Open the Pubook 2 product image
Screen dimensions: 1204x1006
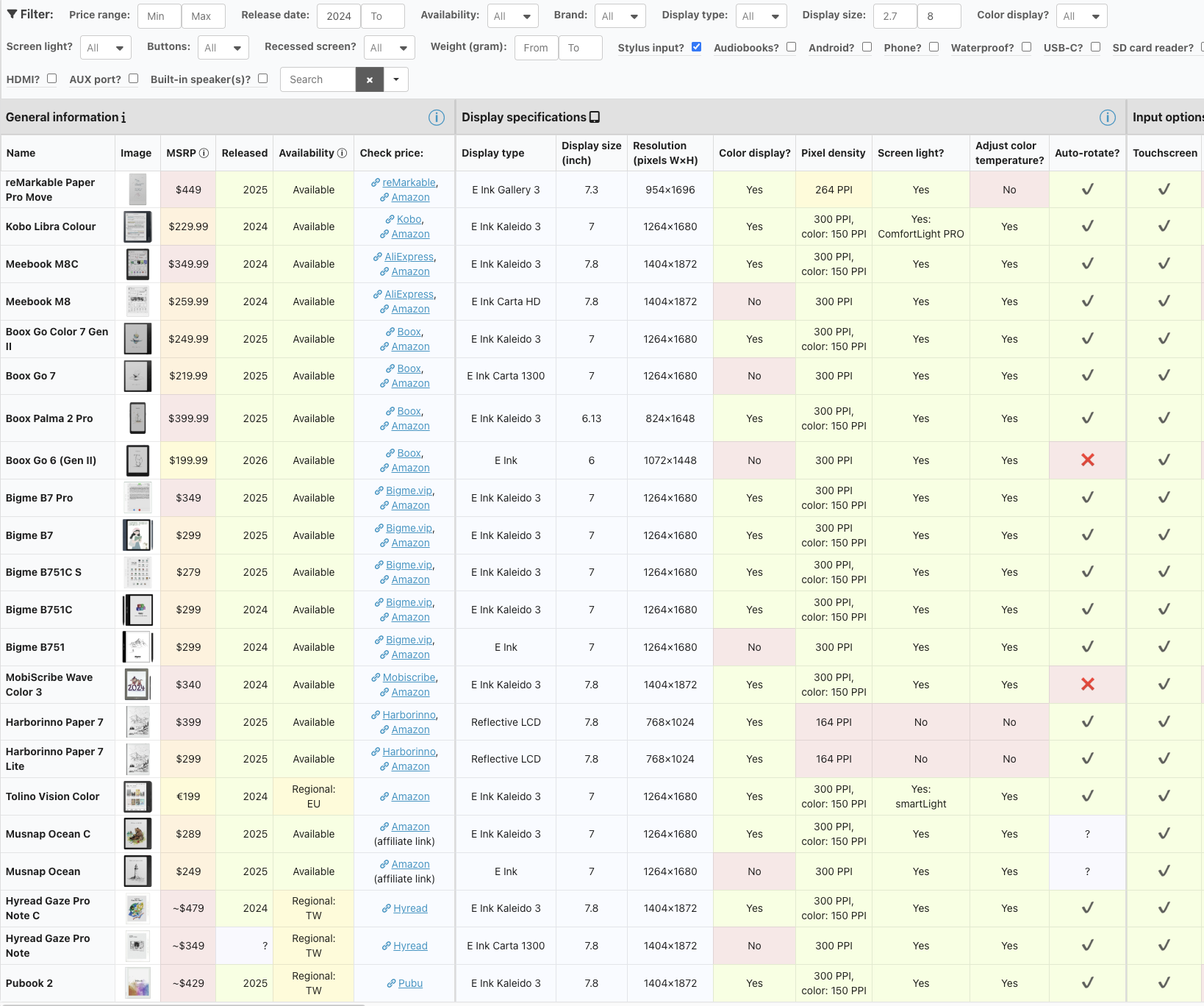[x=137, y=983]
